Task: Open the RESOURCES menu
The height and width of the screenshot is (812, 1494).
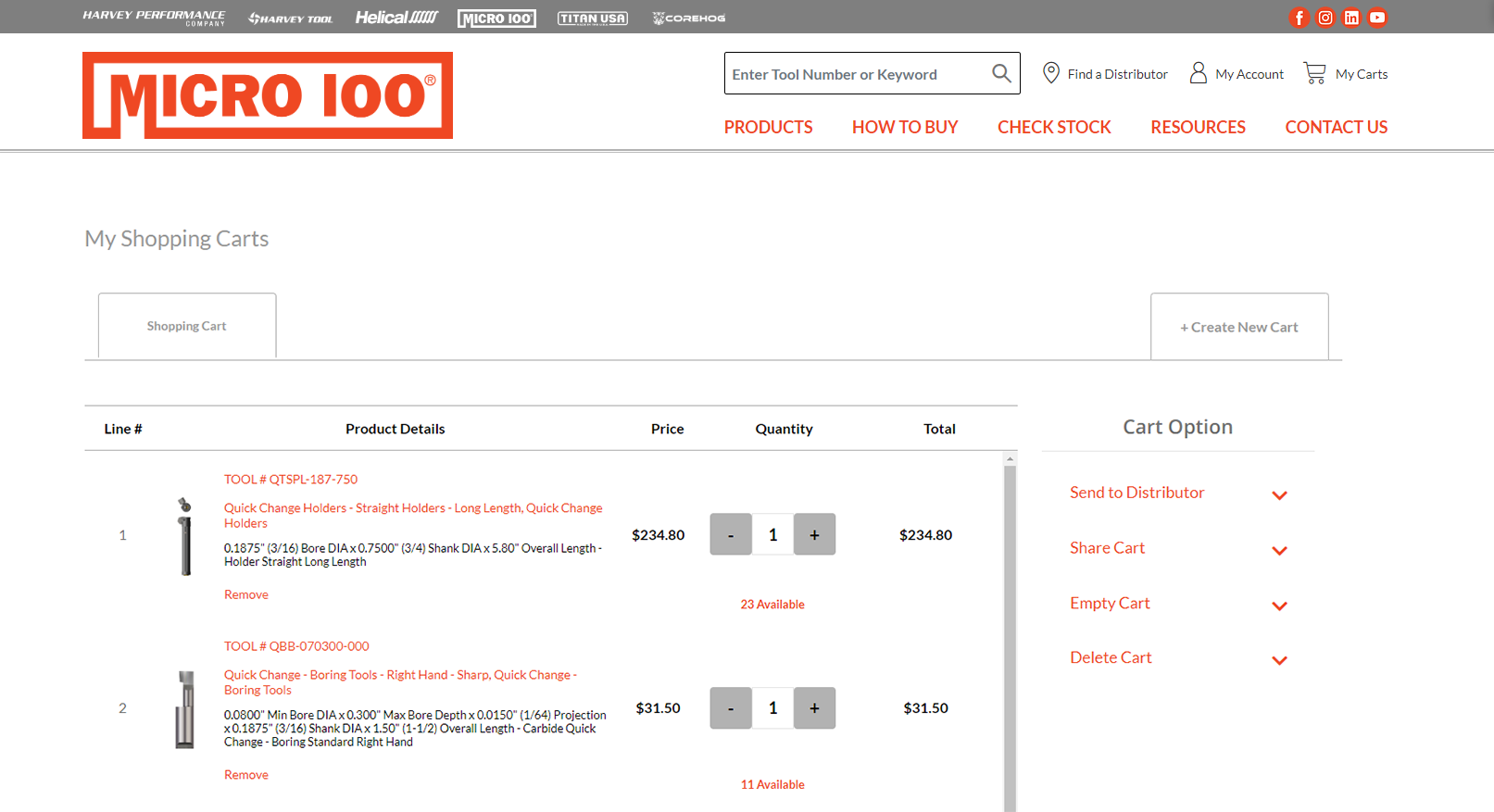Action: [1198, 128]
